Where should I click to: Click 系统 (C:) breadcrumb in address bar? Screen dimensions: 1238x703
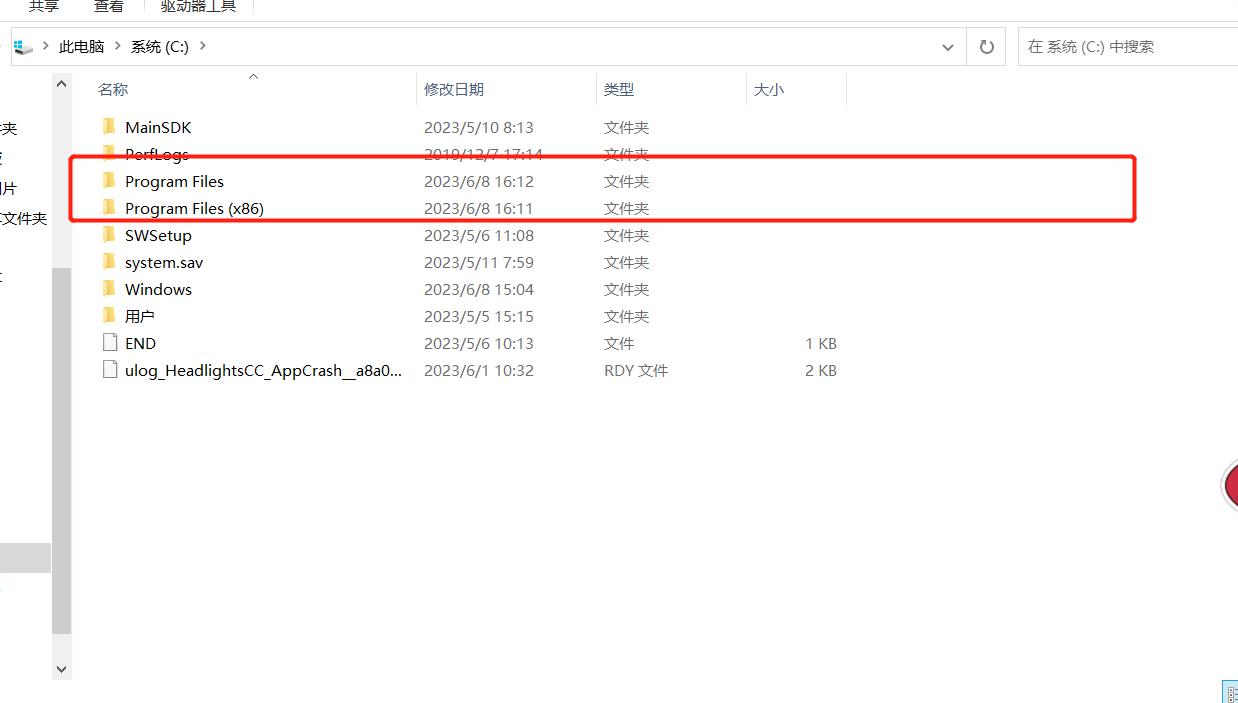(x=160, y=47)
